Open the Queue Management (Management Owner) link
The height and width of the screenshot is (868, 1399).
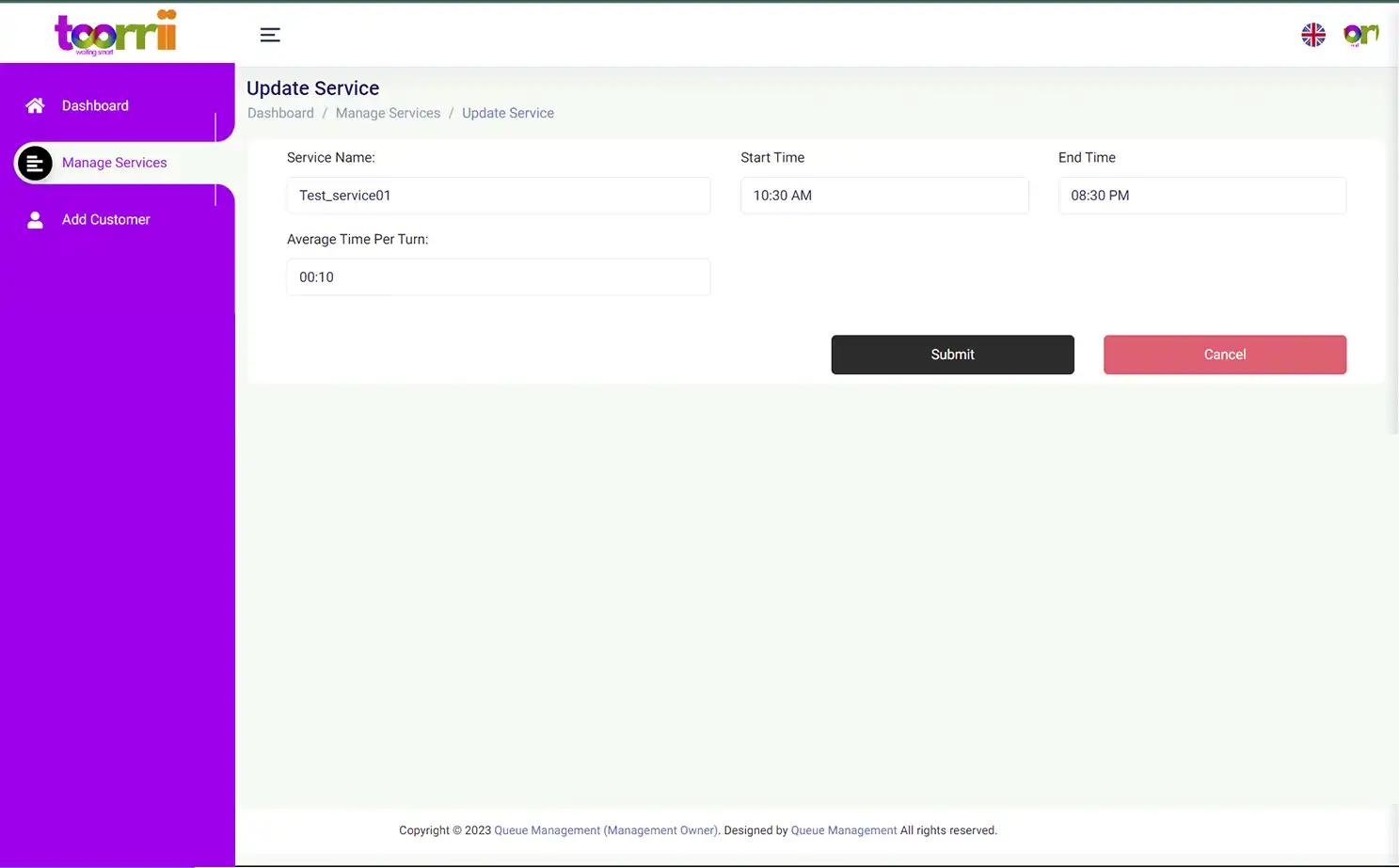(605, 830)
